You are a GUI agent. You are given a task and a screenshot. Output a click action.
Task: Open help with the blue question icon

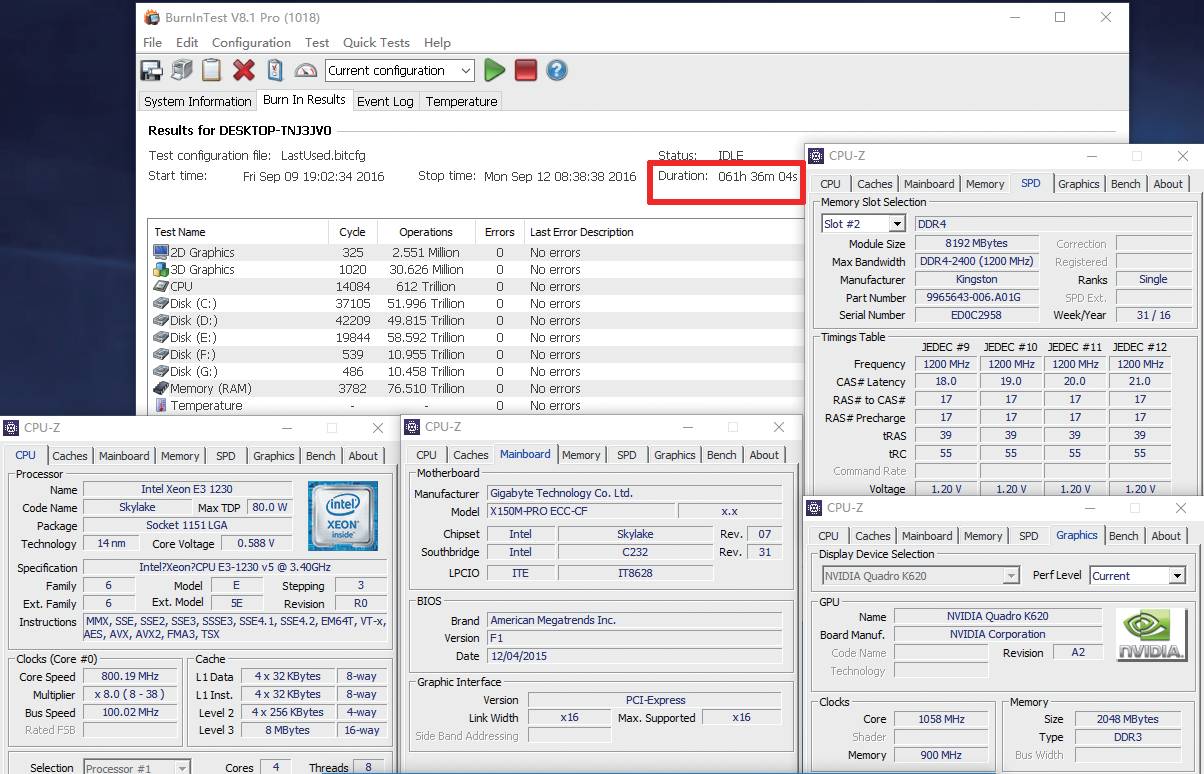(557, 70)
